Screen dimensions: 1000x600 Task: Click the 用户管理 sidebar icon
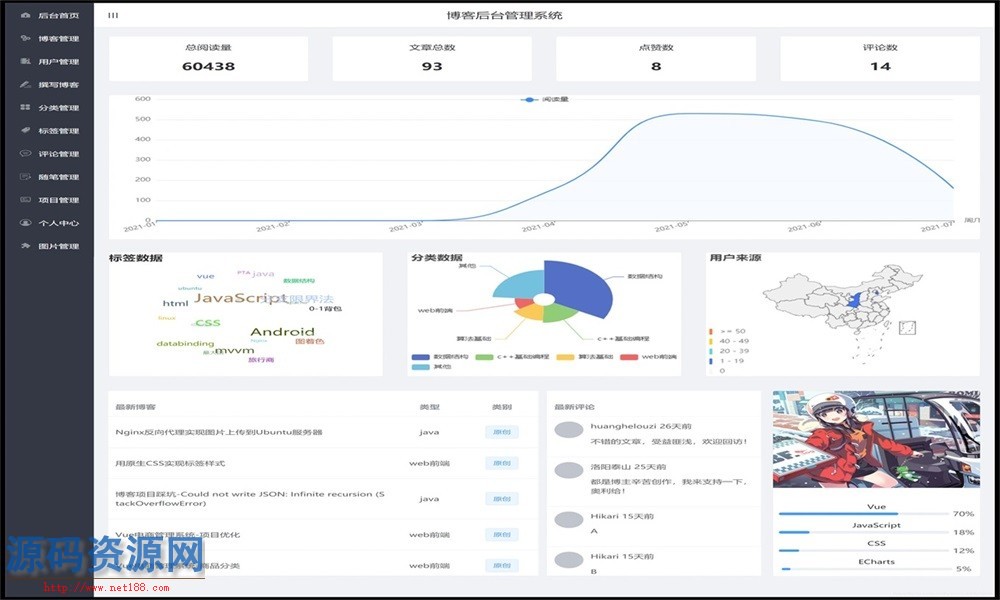point(26,62)
